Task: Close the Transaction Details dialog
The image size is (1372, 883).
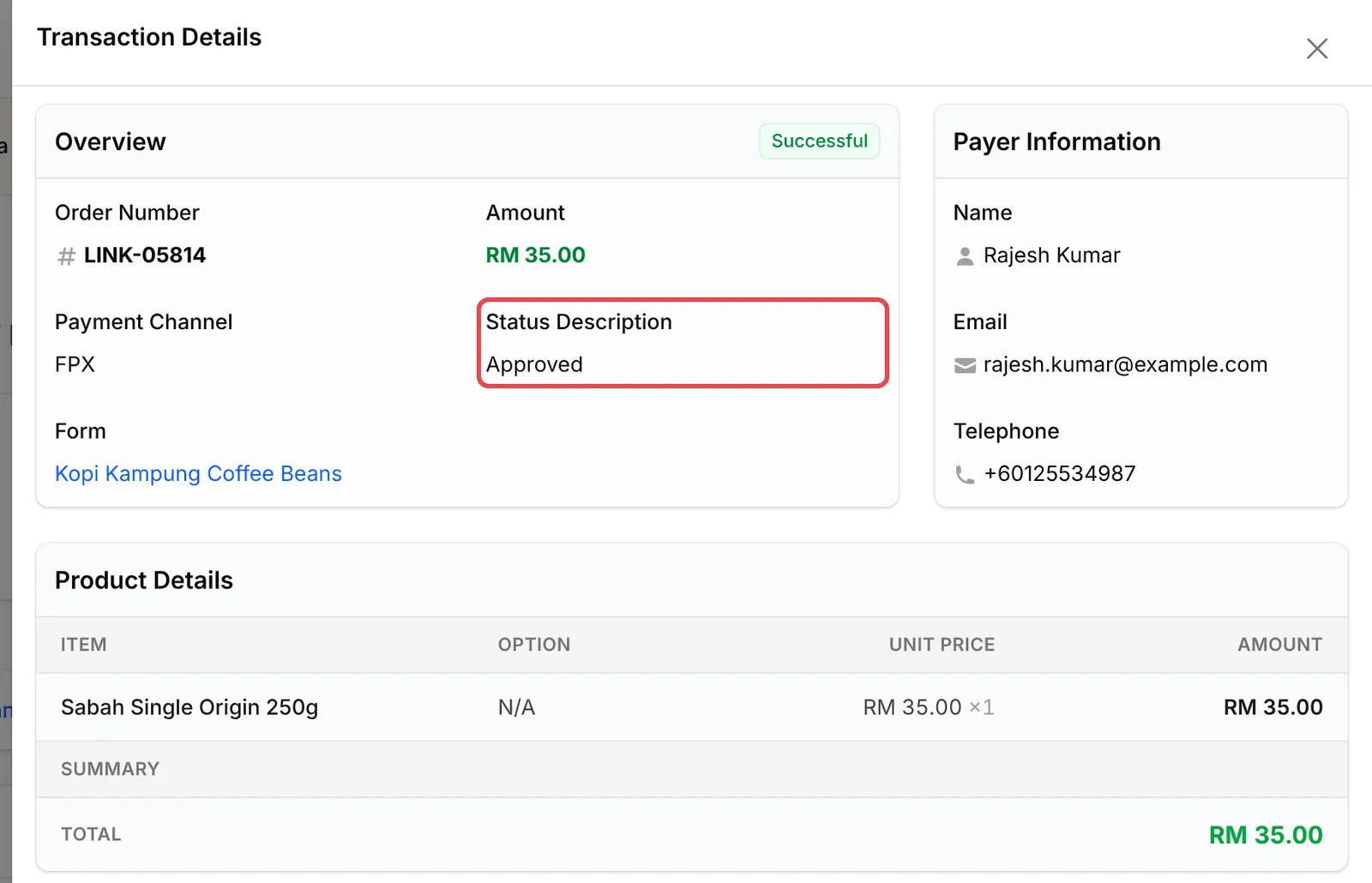Action: click(x=1317, y=49)
